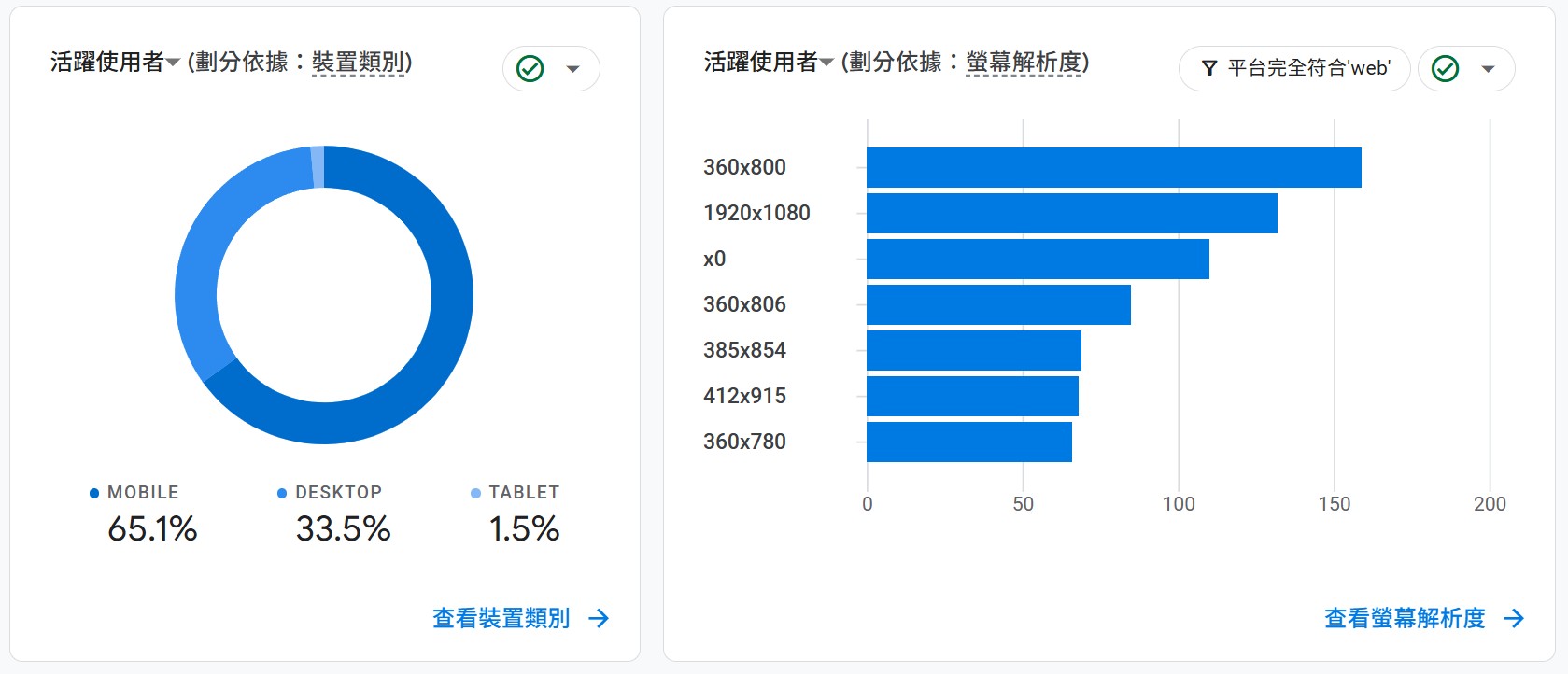Screen dimensions: 1568x674
Task: Open status dropdown arrow in device card
Action: coord(573,69)
